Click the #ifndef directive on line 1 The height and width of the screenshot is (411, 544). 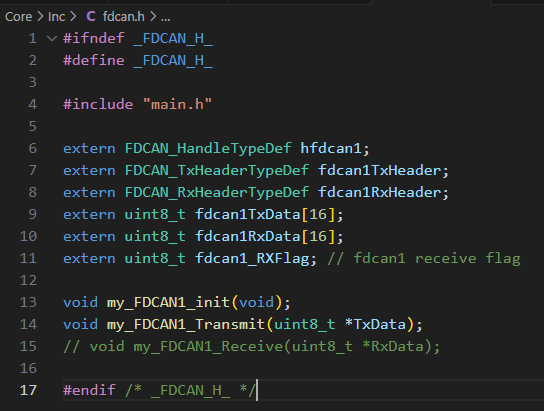pos(94,38)
